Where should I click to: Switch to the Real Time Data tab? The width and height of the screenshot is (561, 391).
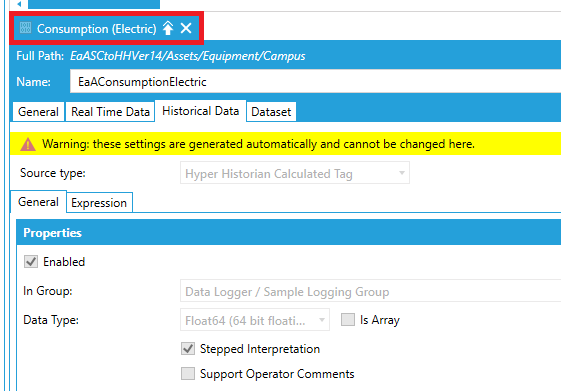point(110,112)
